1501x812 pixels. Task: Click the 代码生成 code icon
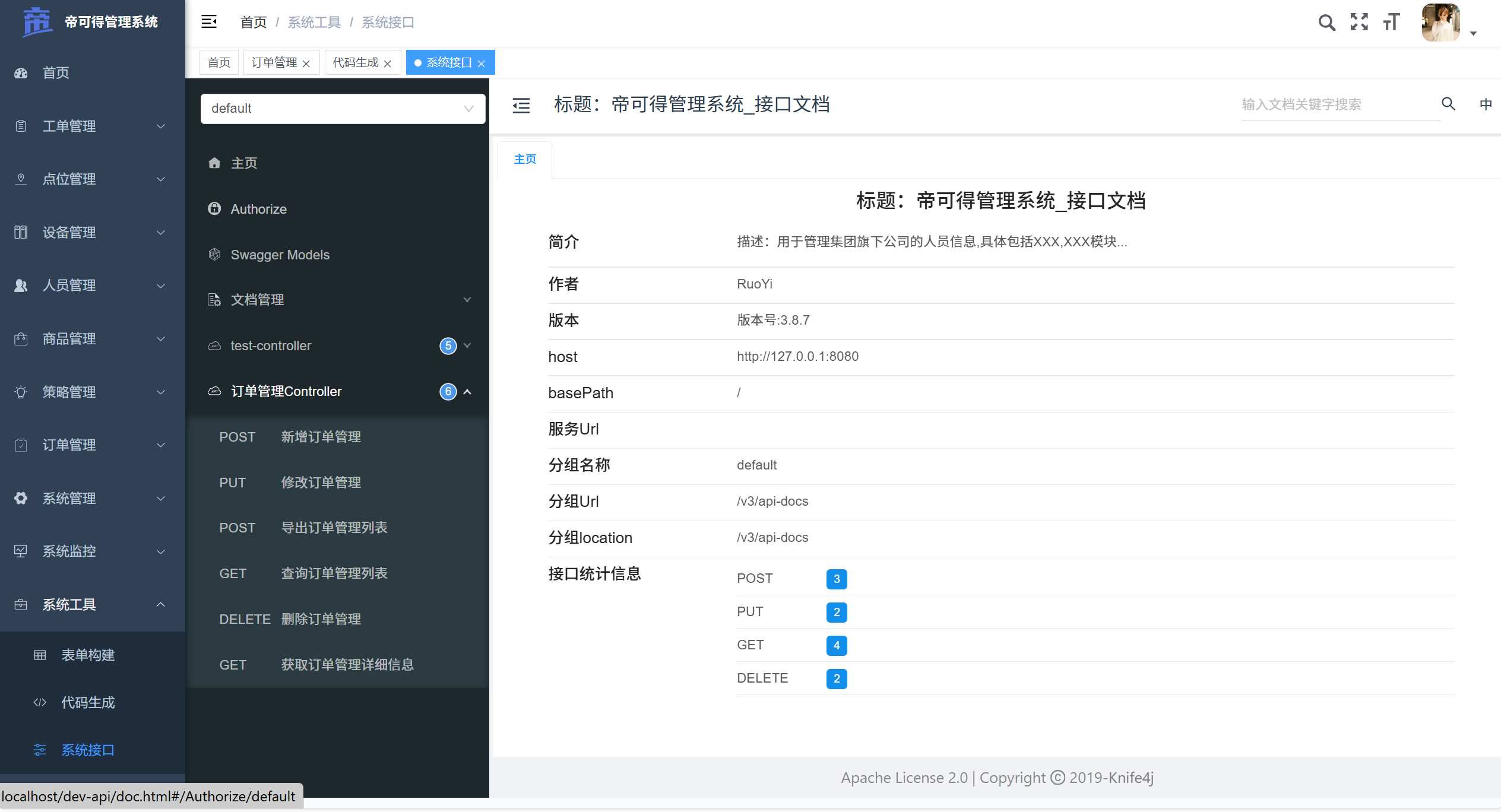pos(40,703)
